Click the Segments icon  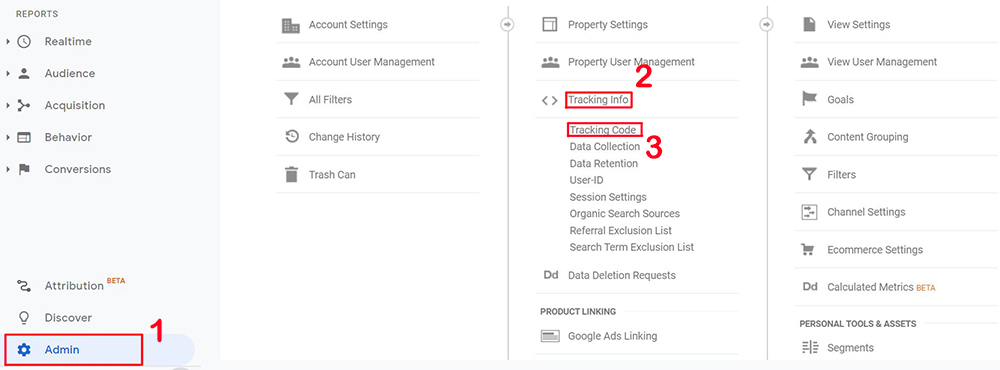coord(809,348)
